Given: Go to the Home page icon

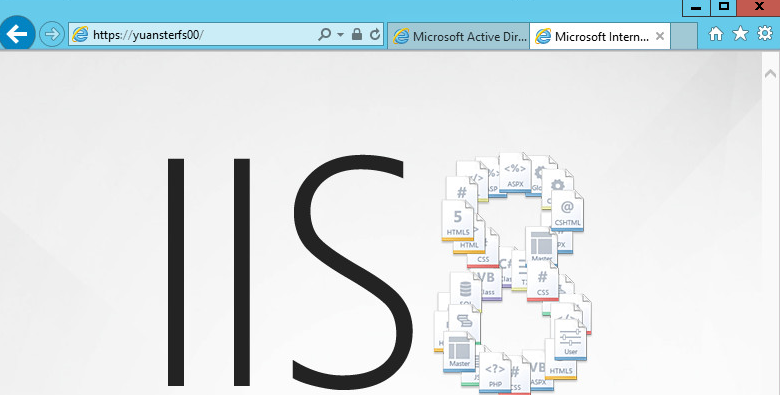Looking at the screenshot, I should coord(715,34).
